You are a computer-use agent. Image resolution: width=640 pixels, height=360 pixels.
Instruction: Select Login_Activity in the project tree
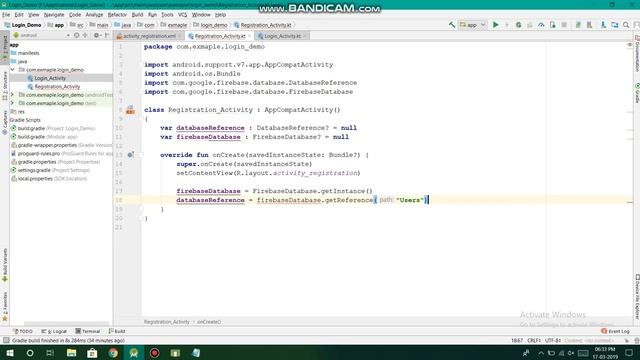click(x=50, y=78)
